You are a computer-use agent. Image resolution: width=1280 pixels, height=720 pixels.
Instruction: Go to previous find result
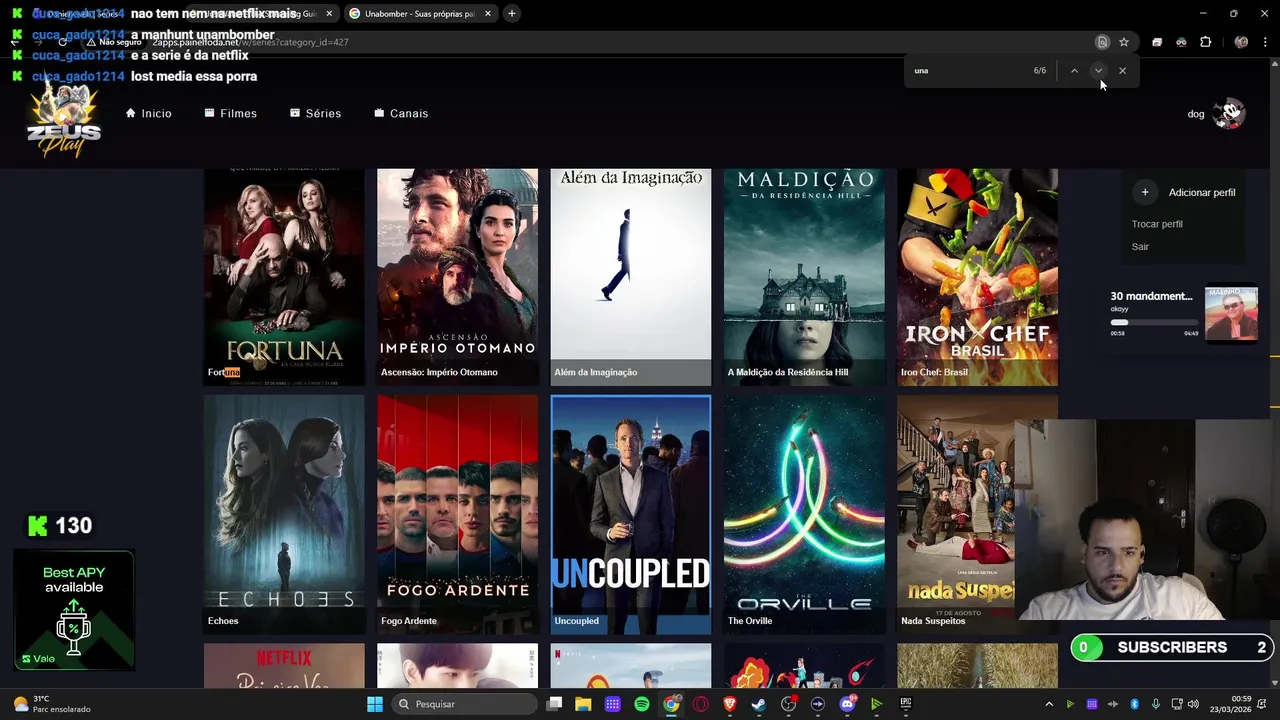click(1074, 71)
